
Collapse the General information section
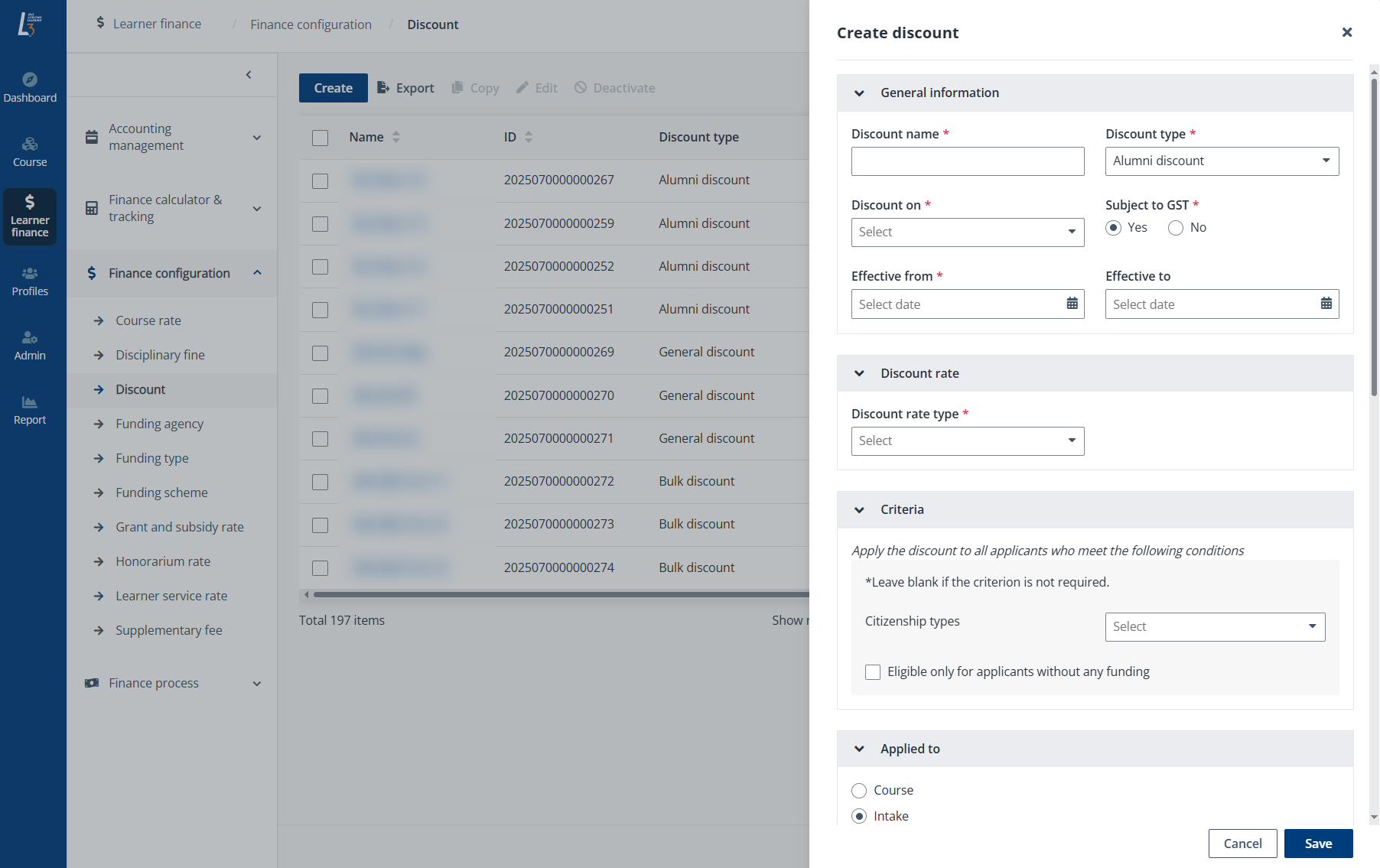(859, 93)
